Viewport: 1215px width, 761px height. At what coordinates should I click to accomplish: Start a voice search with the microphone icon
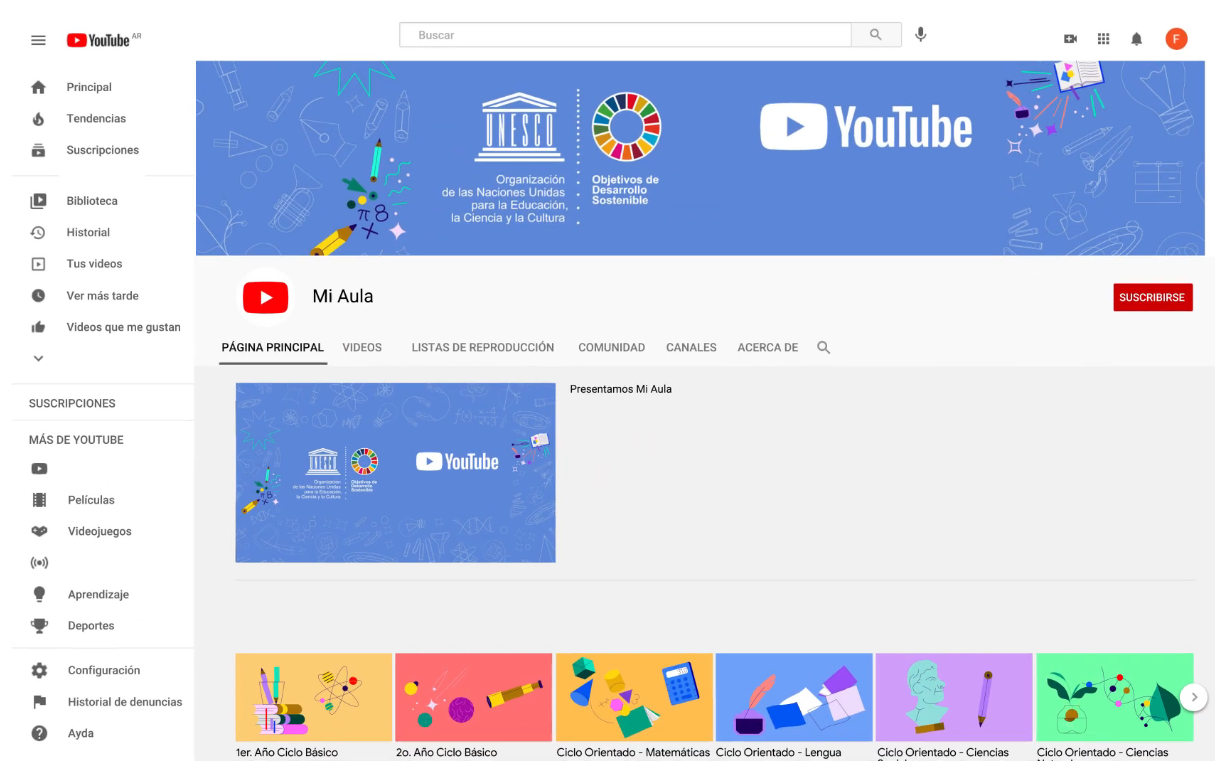pyautogui.click(x=920, y=34)
